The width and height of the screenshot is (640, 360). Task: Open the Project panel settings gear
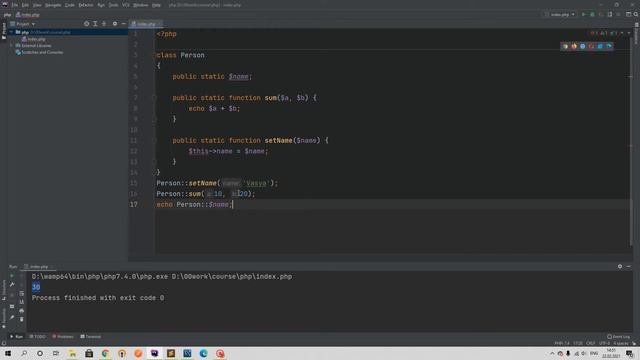click(x=115, y=24)
